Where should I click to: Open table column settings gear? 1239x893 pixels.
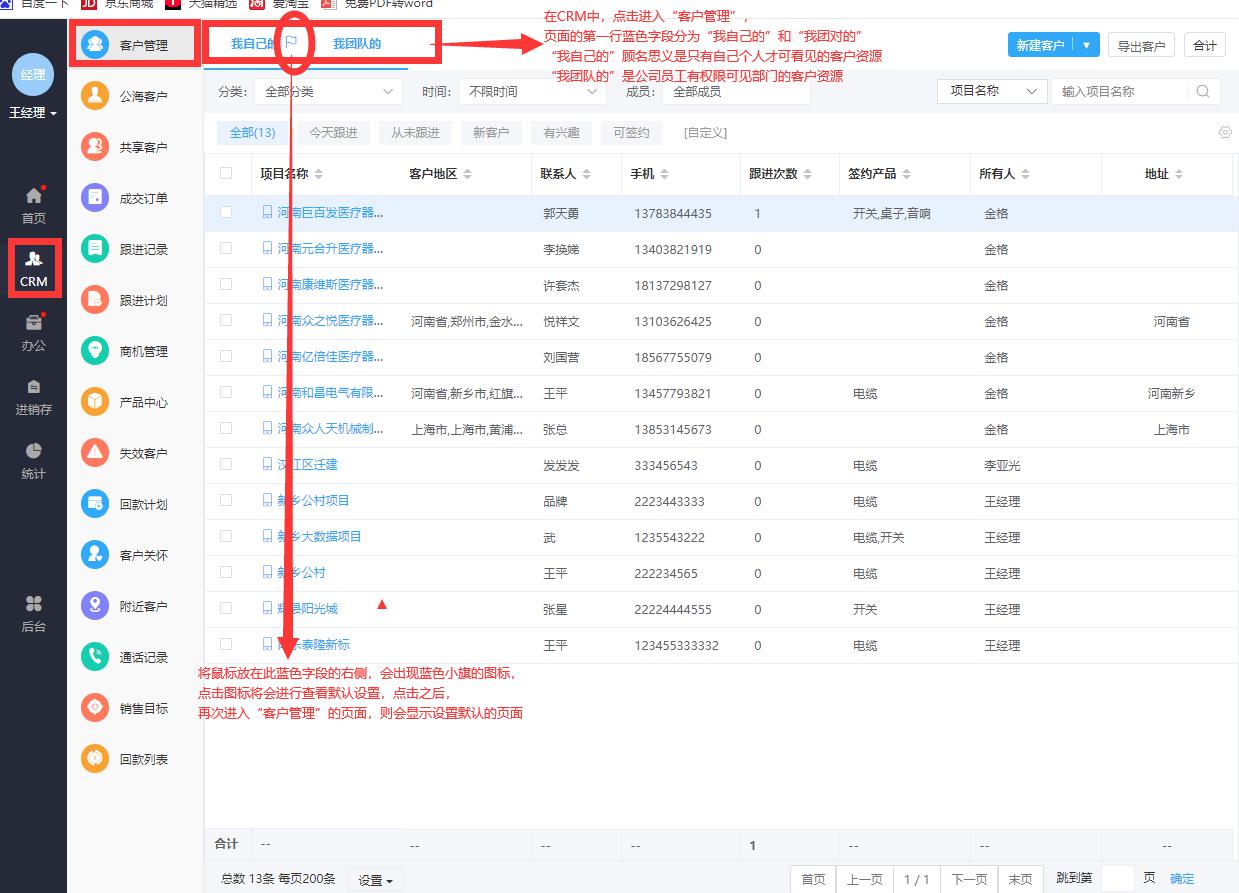coord(1225,132)
